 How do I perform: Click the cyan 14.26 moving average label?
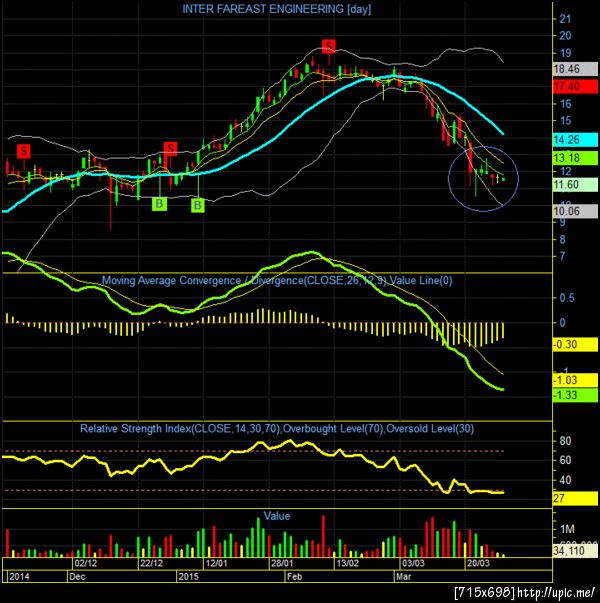tap(575, 140)
